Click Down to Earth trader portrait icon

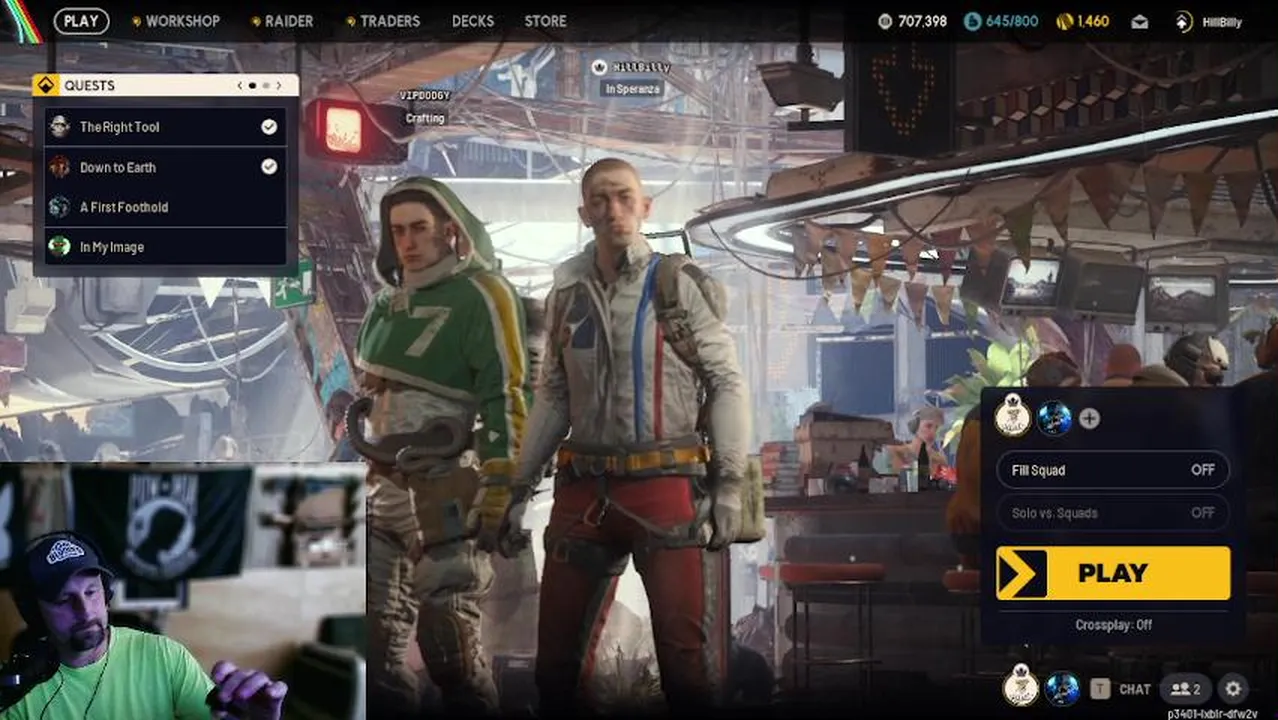[60, 166]
